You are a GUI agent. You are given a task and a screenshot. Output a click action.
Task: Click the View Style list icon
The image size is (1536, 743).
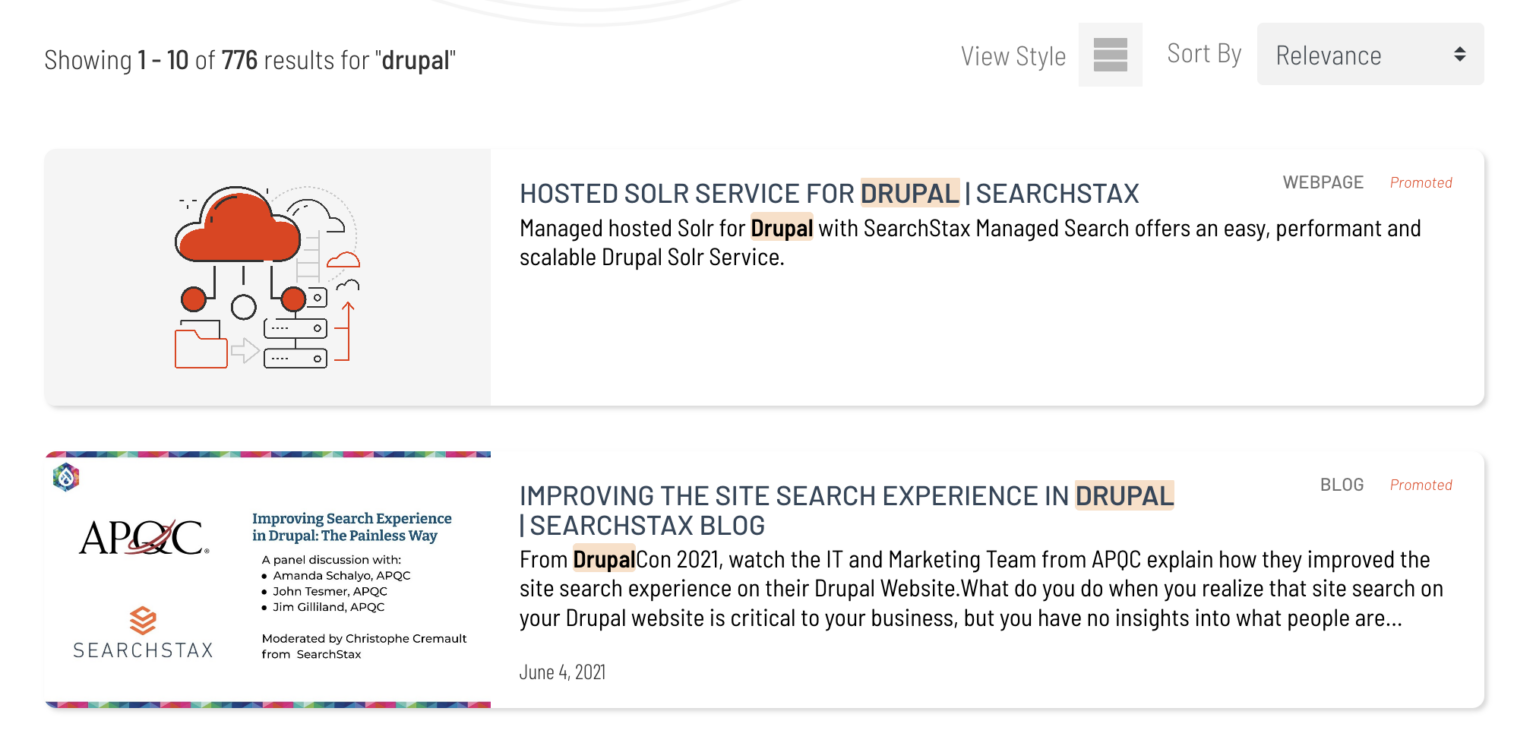point(1110,55)
